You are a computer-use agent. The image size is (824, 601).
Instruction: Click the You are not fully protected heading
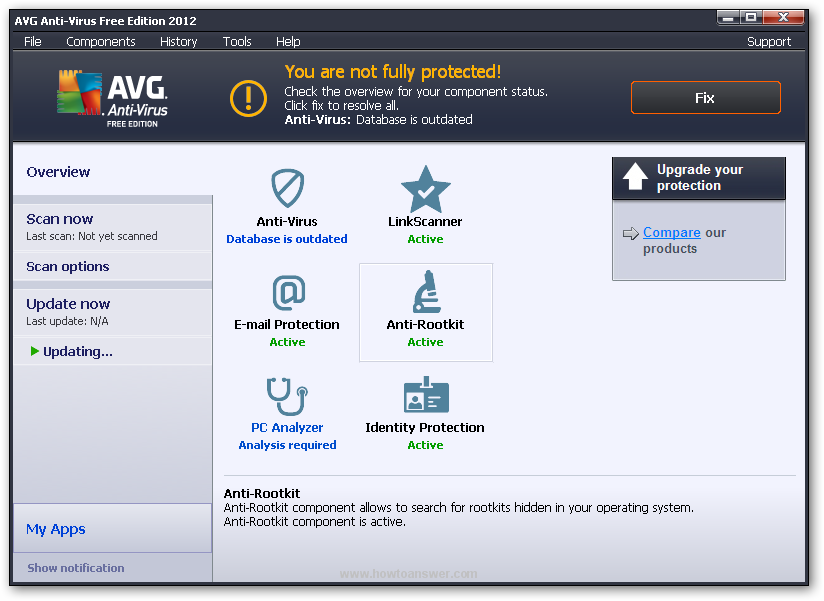click(393, 71)
